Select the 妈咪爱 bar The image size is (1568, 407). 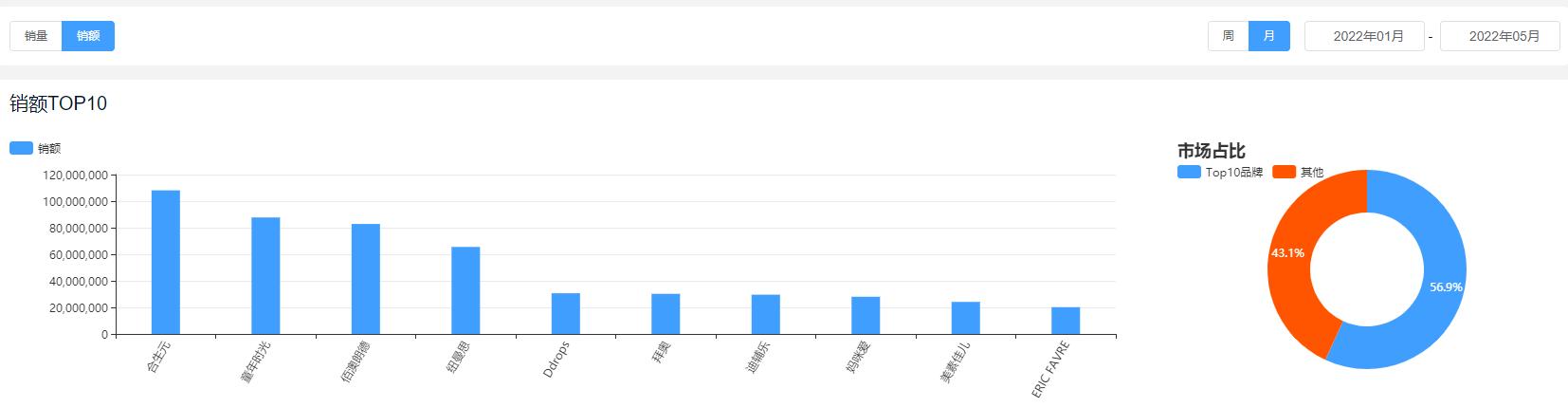[866, 315]
